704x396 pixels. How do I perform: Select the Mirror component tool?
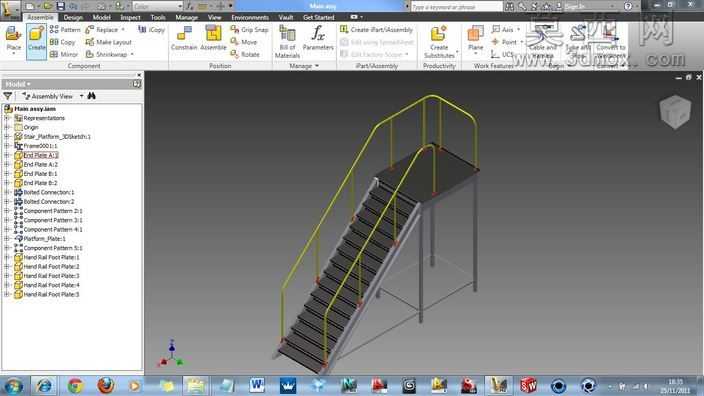coord(64,54)
